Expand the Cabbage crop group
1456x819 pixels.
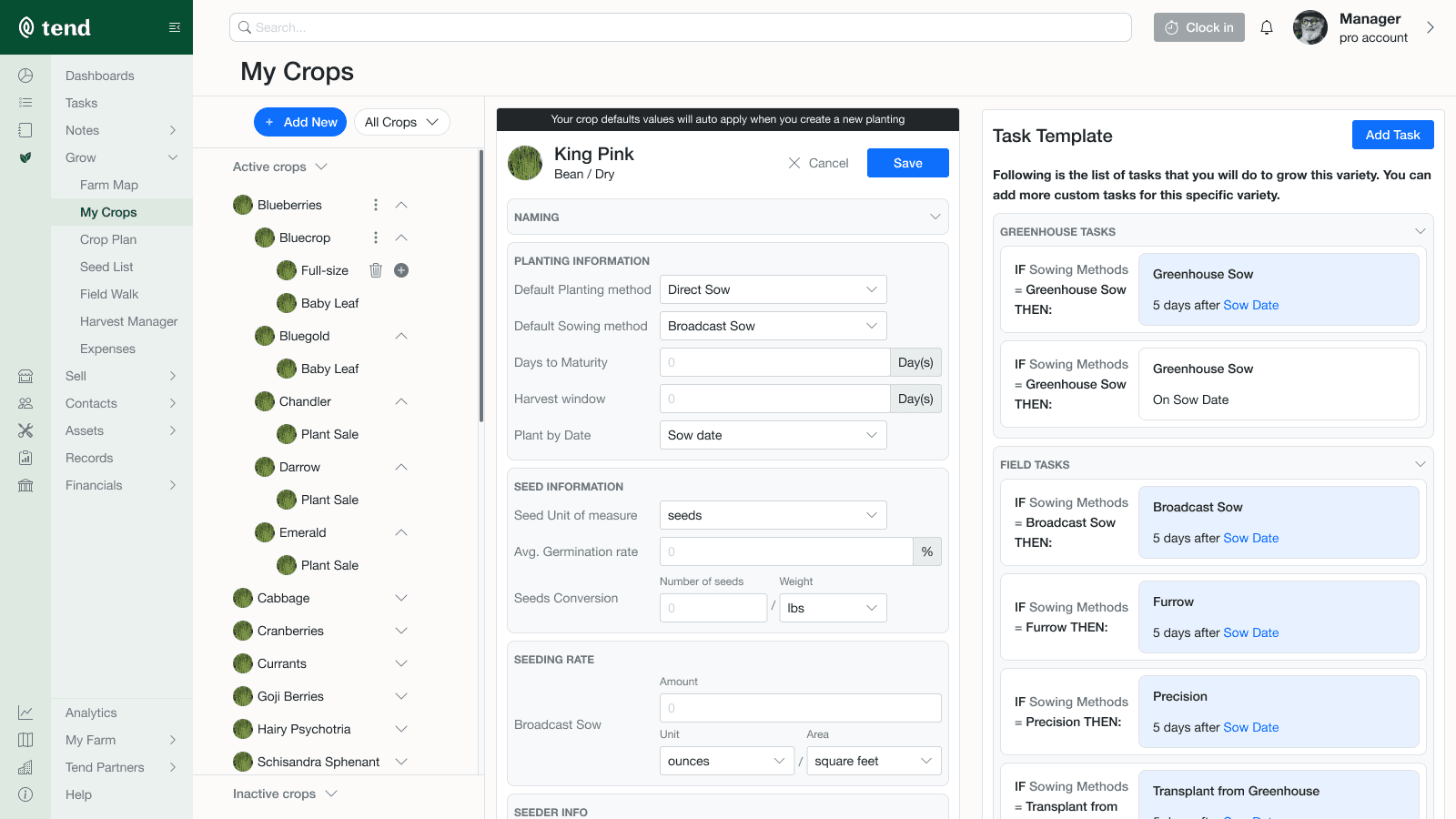click(401, 598)
